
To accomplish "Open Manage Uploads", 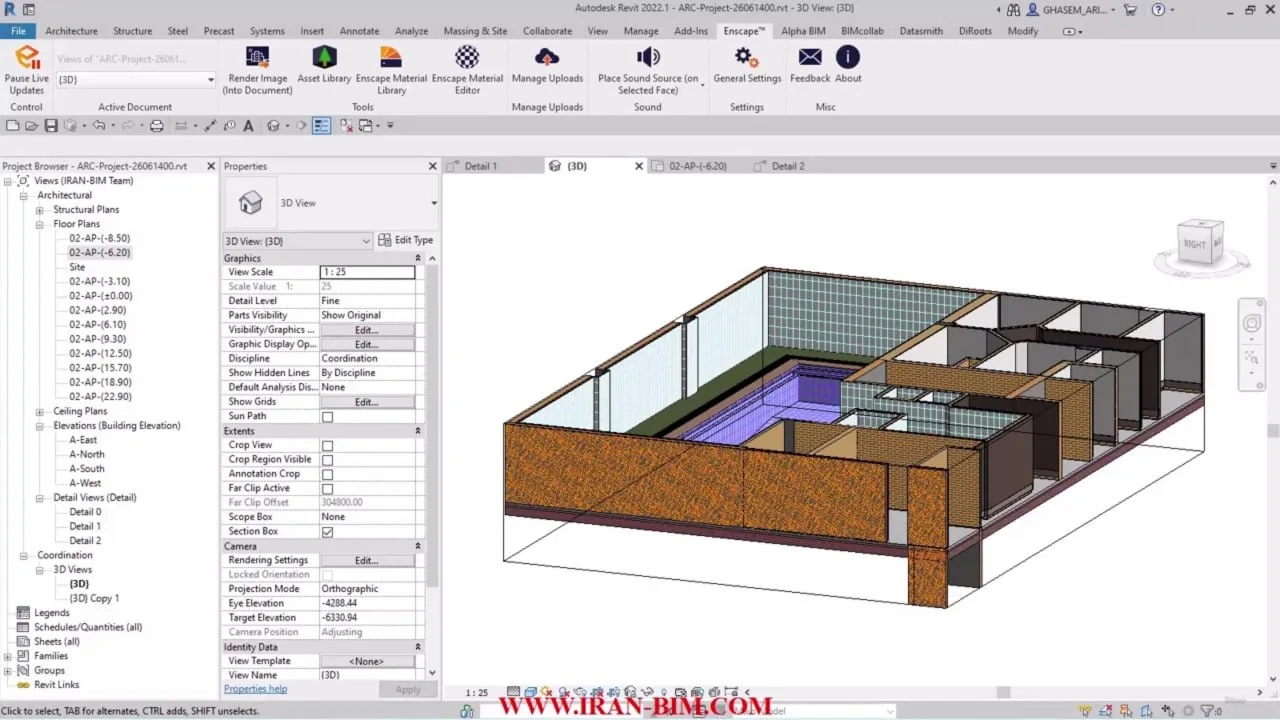I will [x=547, y=65].
